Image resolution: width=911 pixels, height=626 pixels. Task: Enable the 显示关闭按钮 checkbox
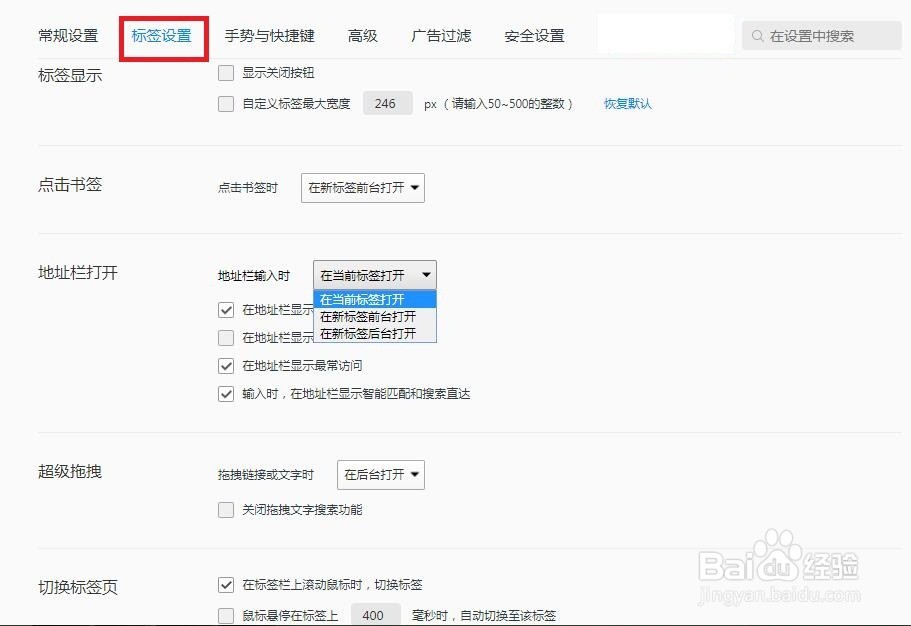tap(226, 72)
